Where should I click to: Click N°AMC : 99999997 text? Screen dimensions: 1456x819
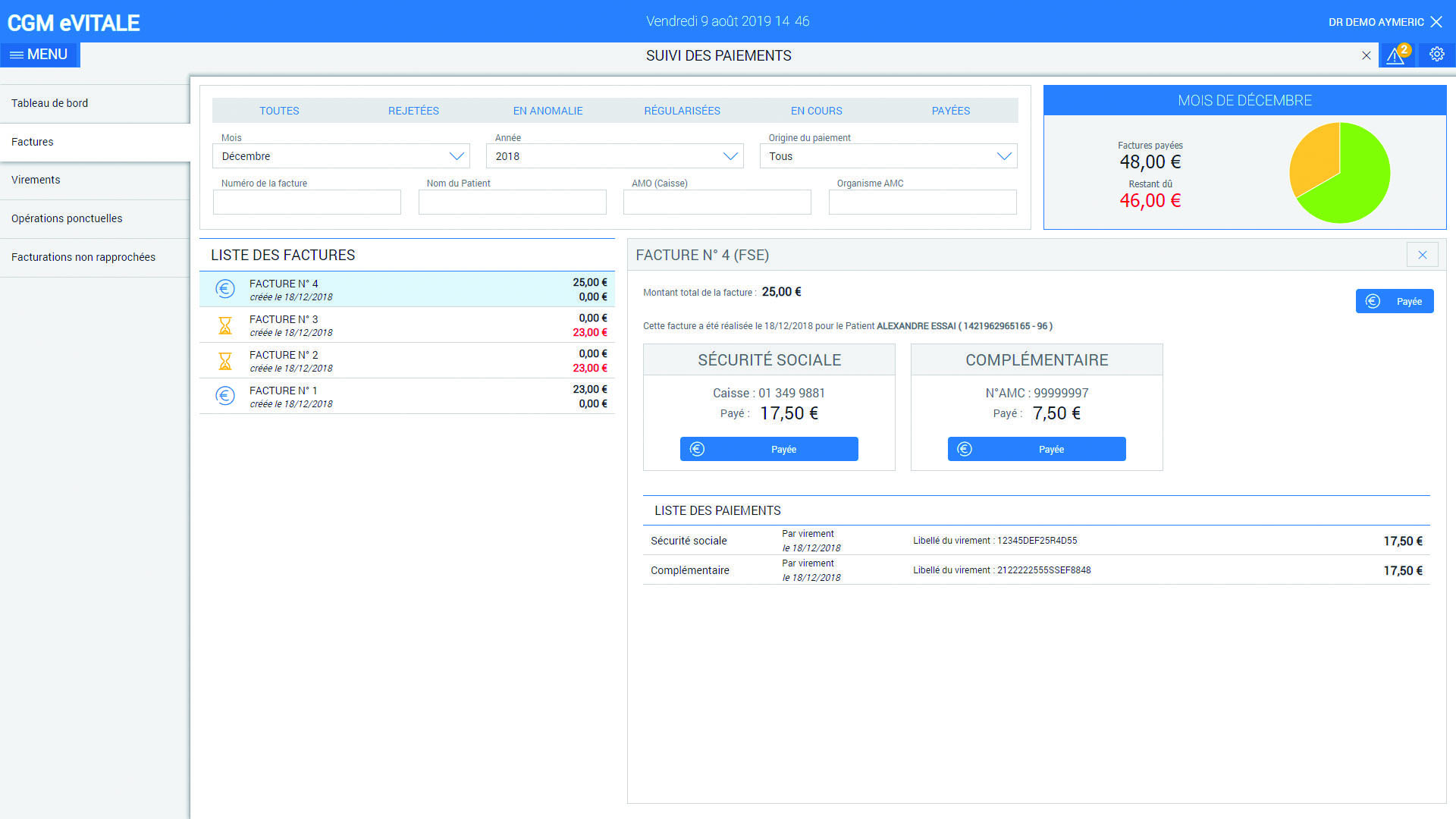[x=1036, y=393]
